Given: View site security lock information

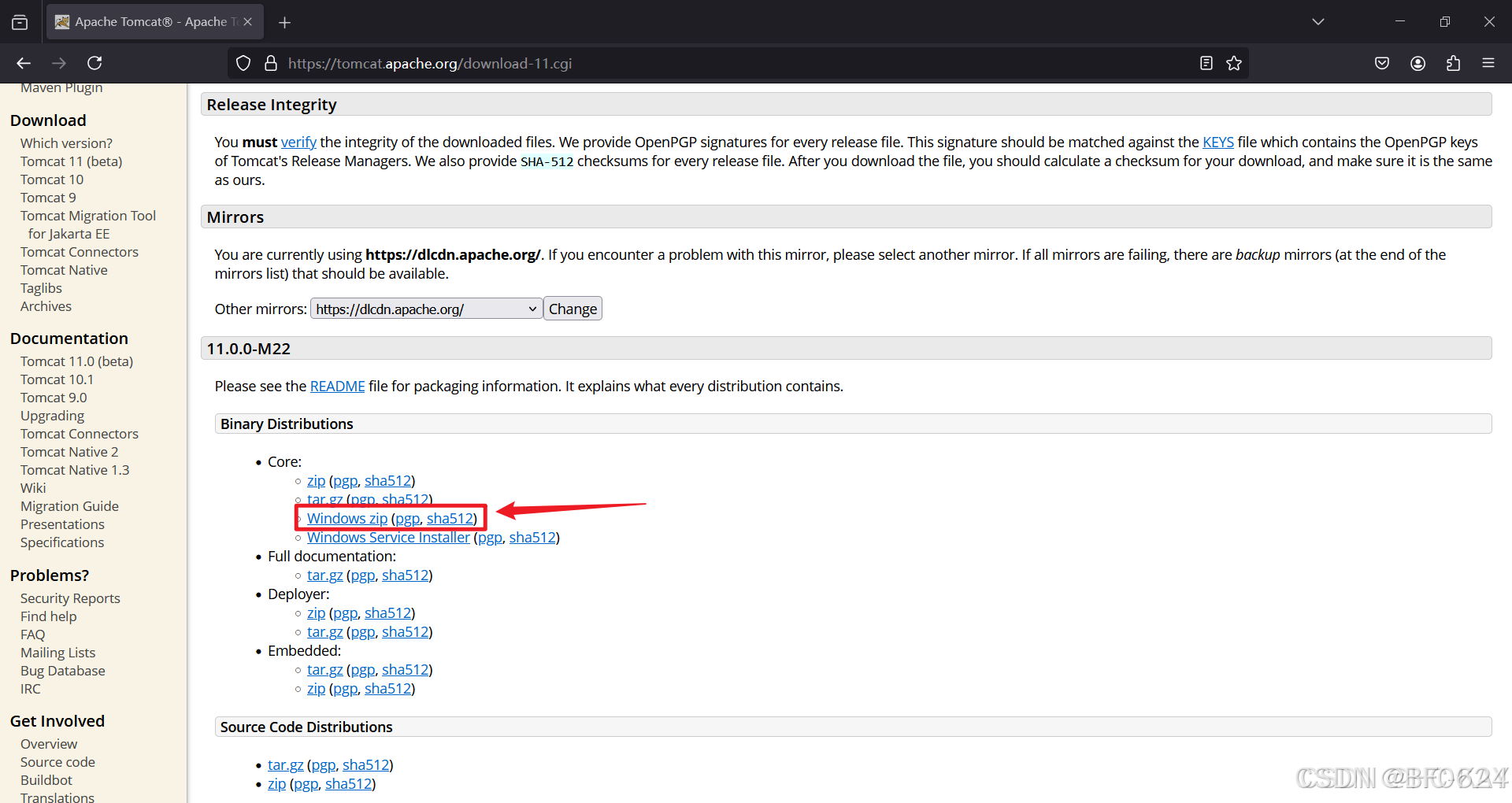Looking at the screenshot, I should [x=271, y=63].
